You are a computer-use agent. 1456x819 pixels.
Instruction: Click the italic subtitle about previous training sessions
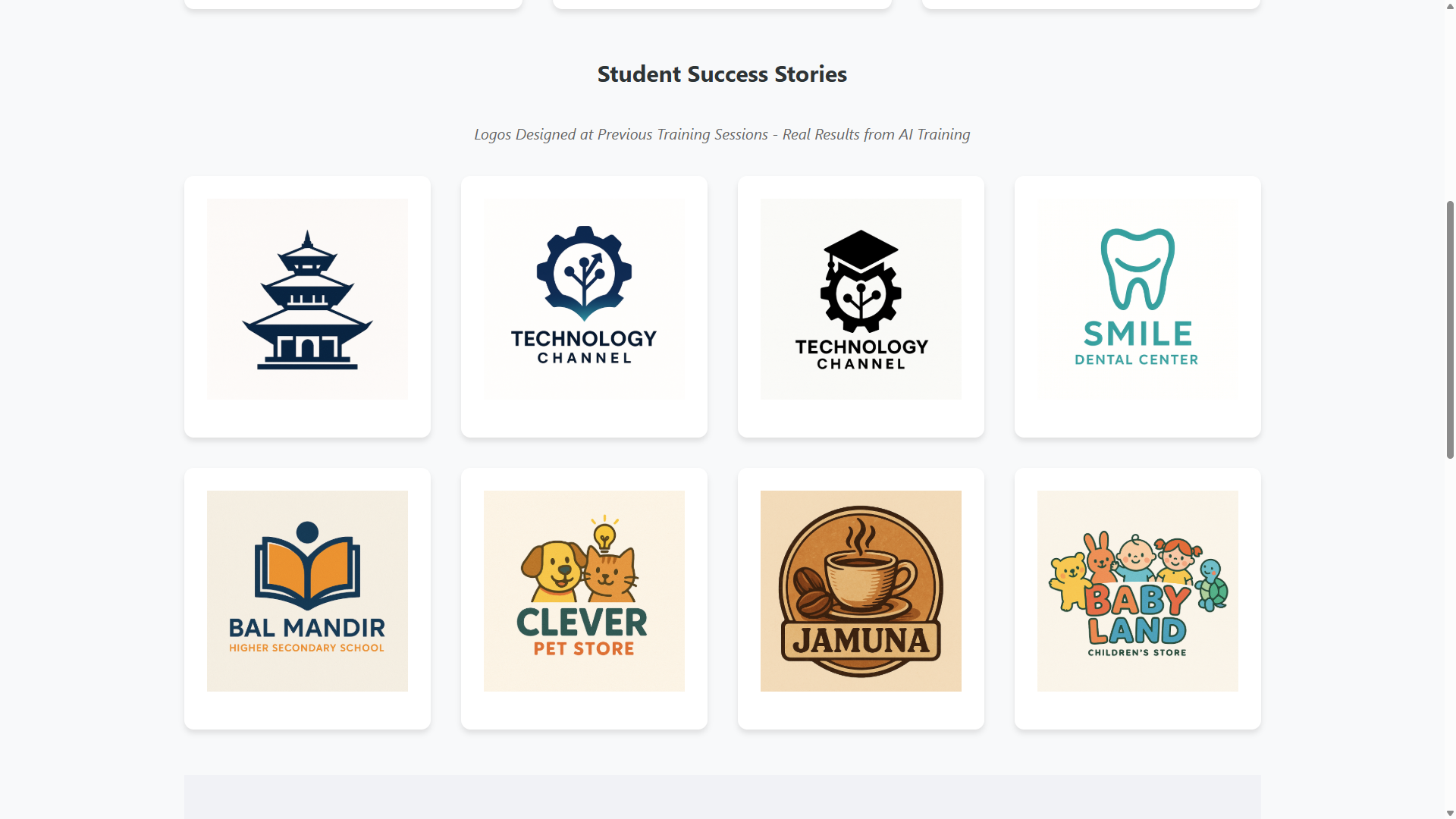(x=721, y=134)
